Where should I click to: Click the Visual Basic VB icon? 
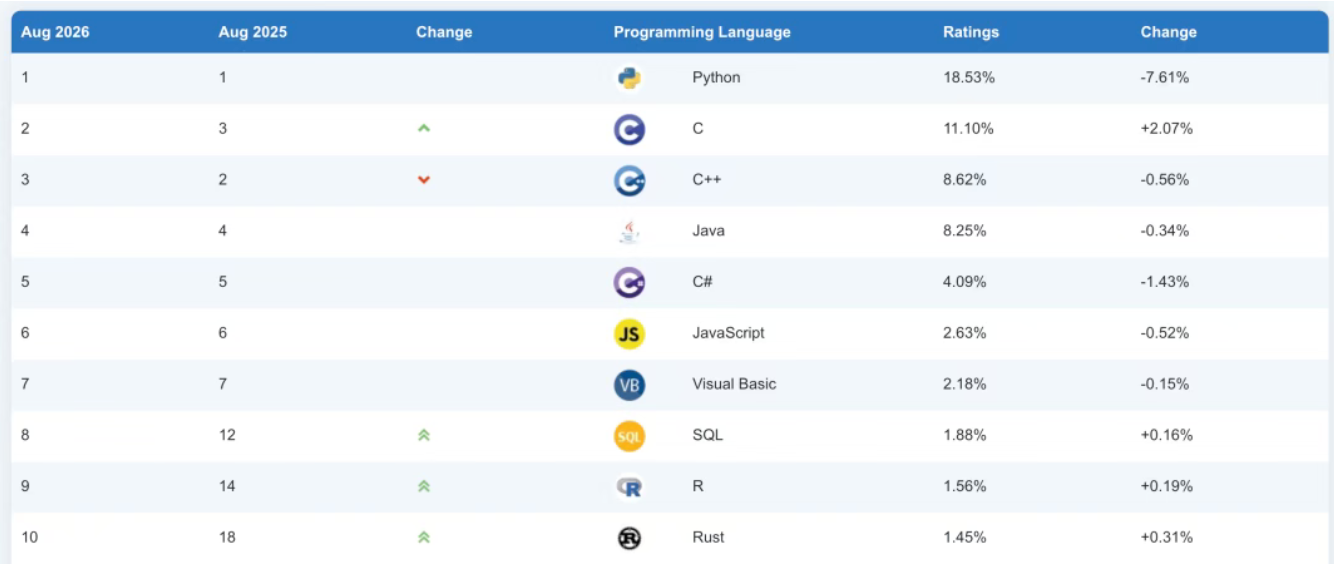tap(629, 385)
